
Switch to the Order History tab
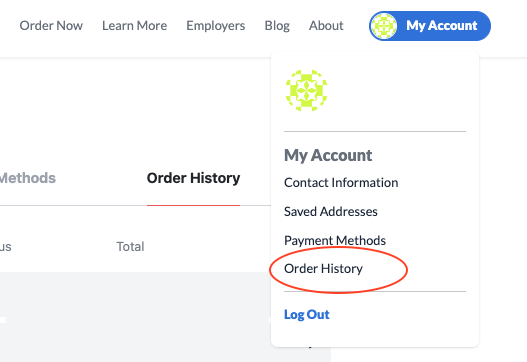[193, 178]
